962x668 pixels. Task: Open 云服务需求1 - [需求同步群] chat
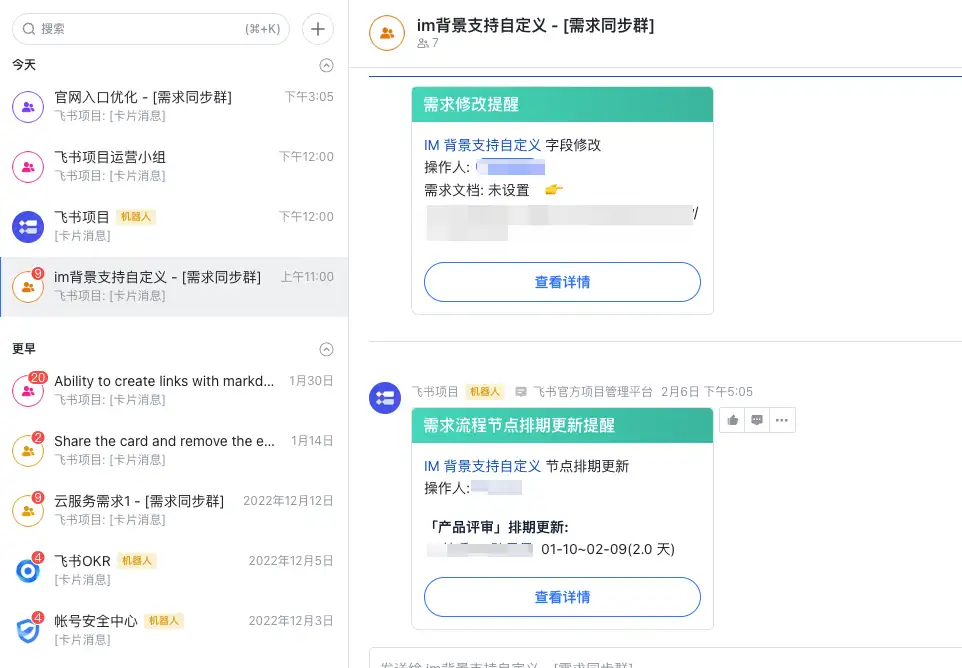point(174,511)
